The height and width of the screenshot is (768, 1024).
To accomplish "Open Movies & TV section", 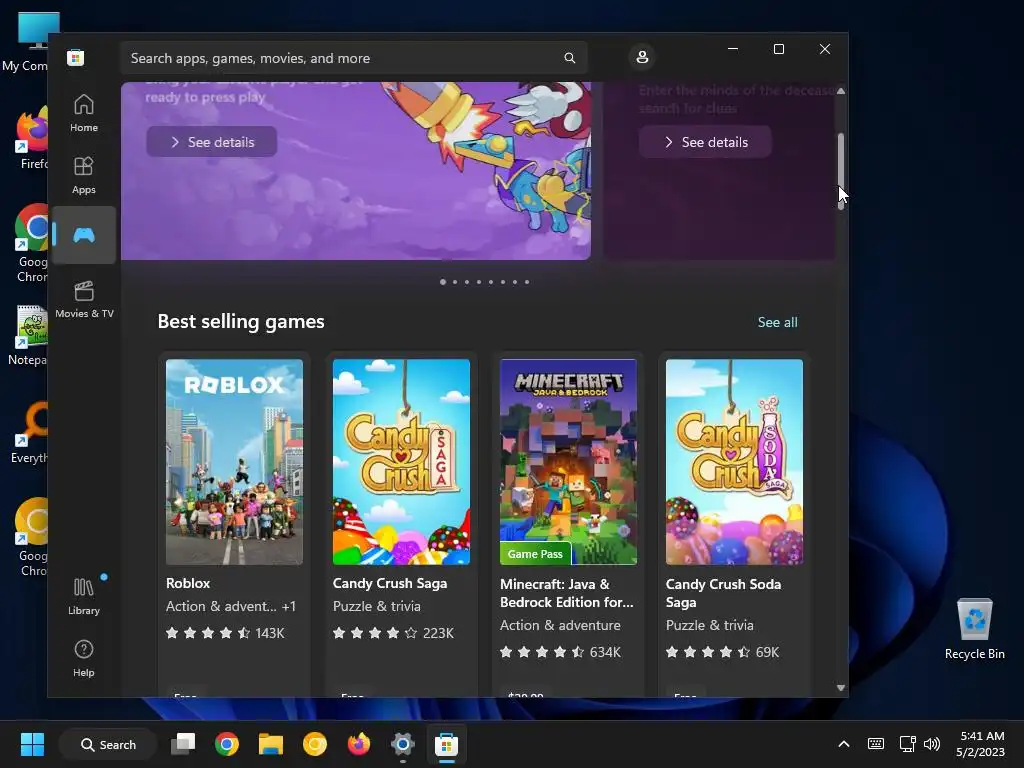I will click(84, 299).
